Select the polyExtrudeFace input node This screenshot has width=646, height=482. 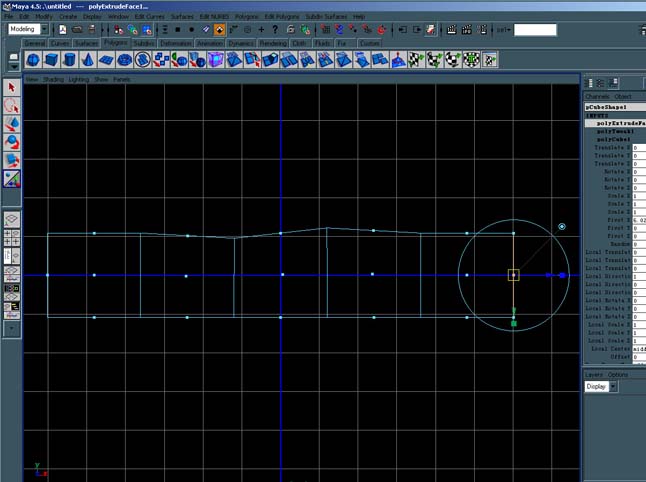[620, 123]
